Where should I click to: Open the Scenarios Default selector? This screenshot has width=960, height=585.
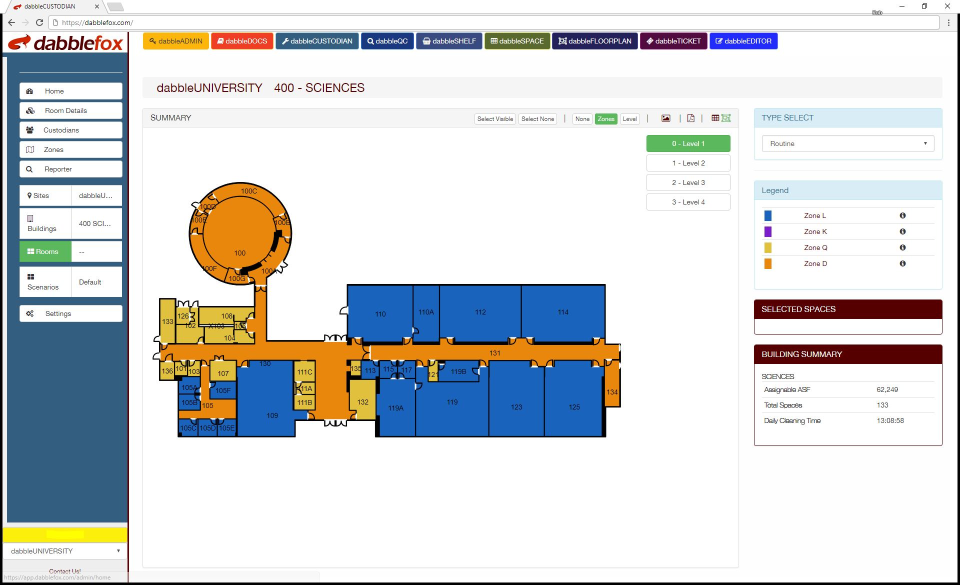coord(97,281)
